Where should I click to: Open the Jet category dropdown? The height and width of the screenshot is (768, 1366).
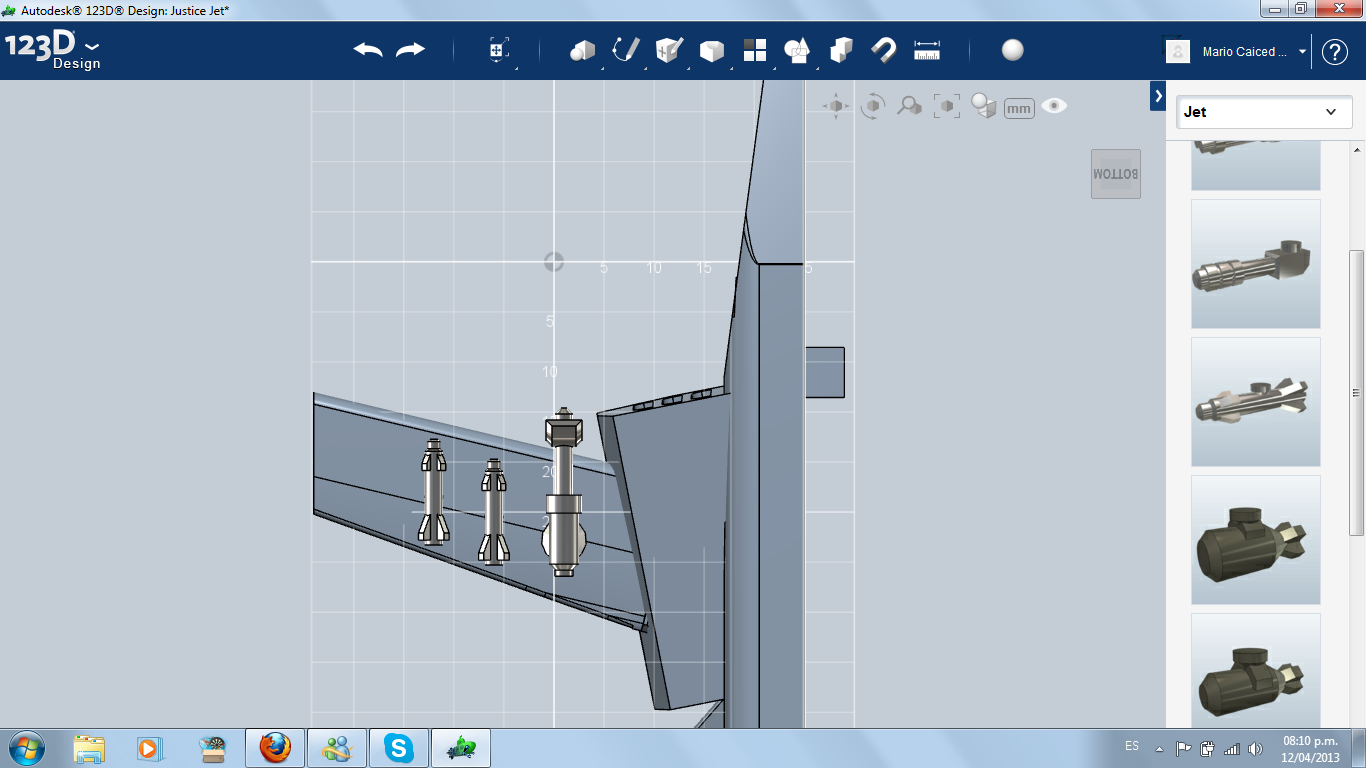1264,112
